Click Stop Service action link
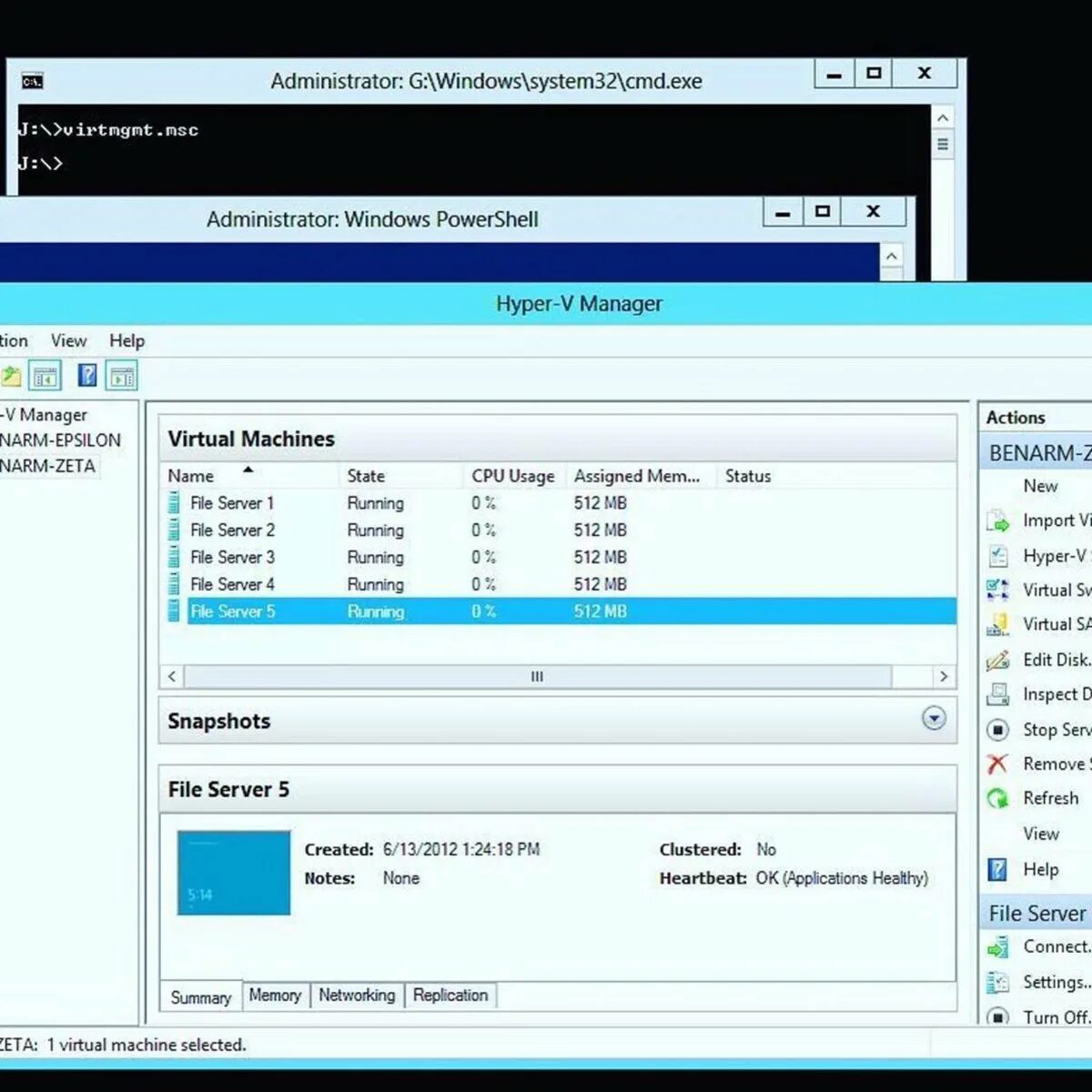Image resolution: width=1092 pixels, height=1092 pixels. (1057, 730)
